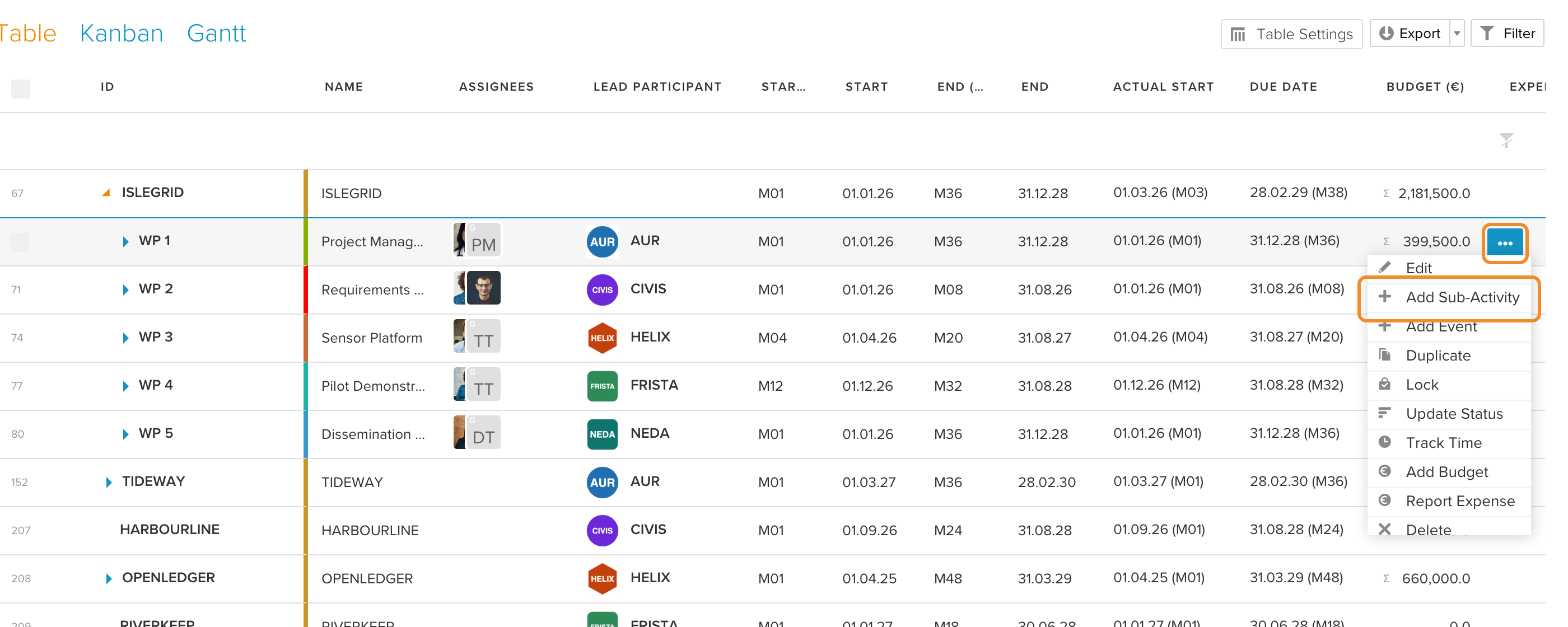Click the clear filter funnel icon
The height and width of the screenshot is (627, 1568).
click(x=1506, y=141)
